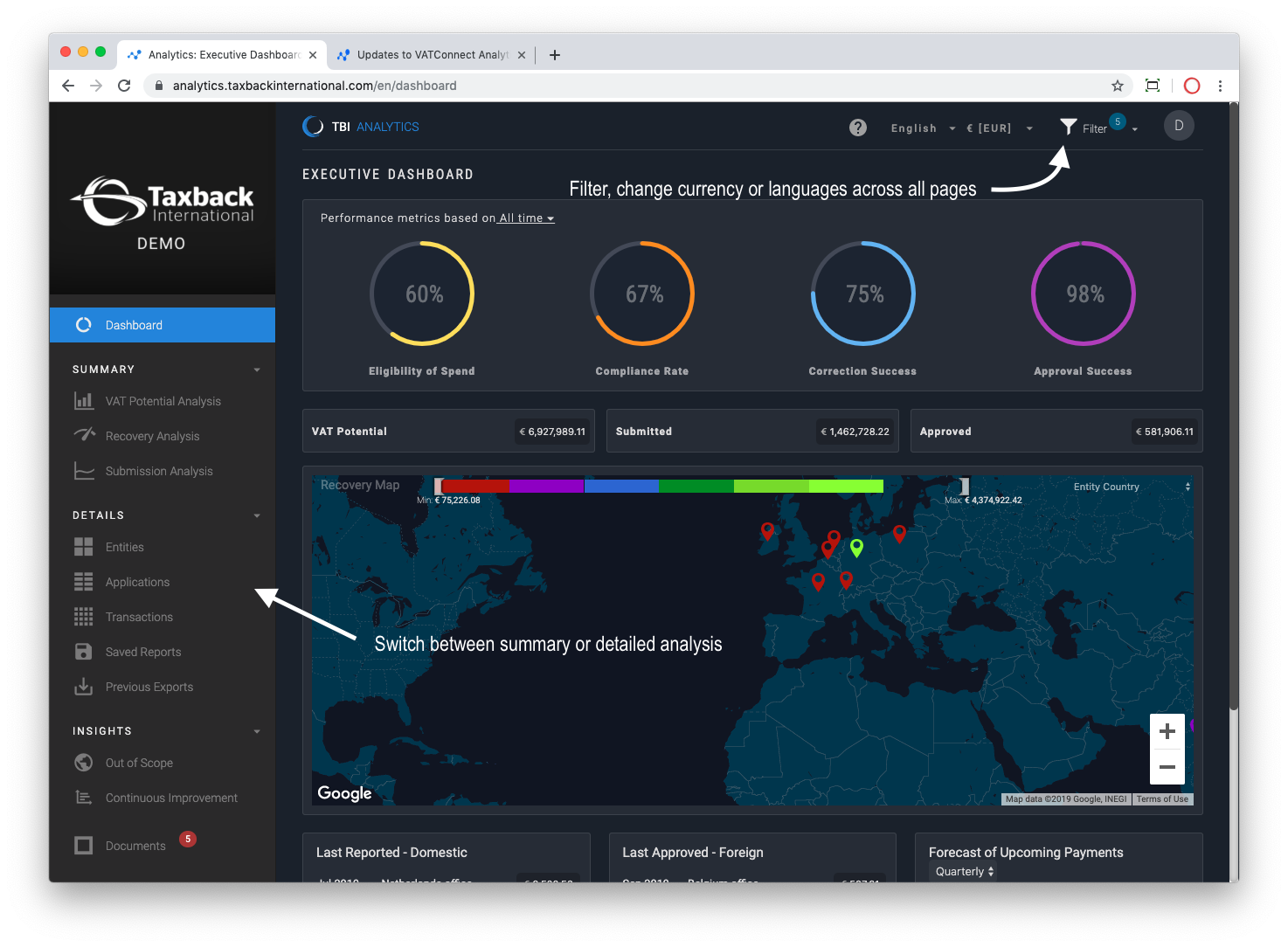
Task: Click the Recovery Analysis gauge icon
Action: pyautogui.click(x=84, y=435)
